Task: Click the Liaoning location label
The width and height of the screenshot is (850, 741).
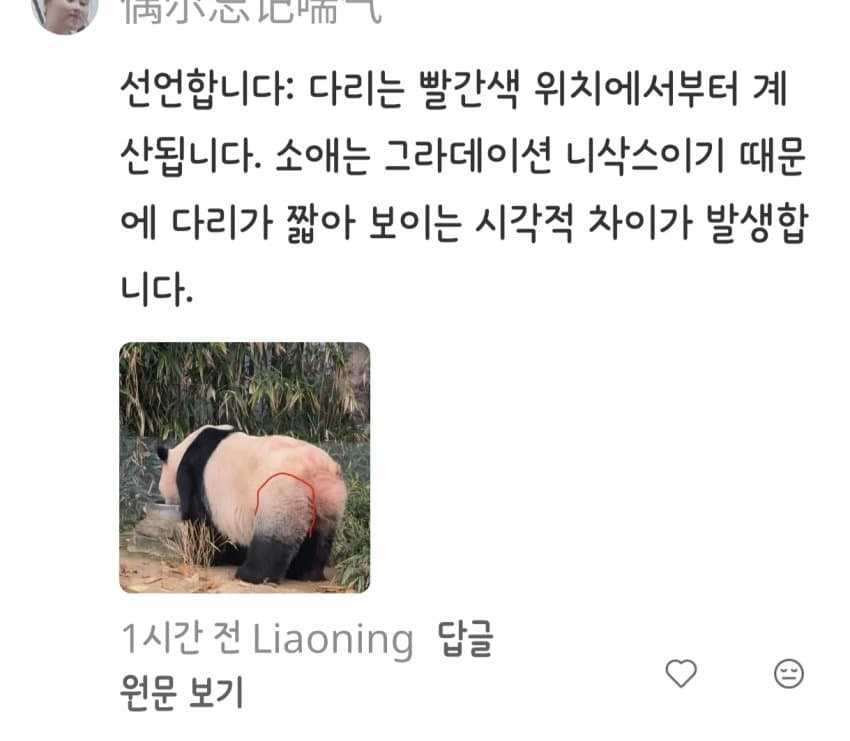Action: [x=333, y=640]
